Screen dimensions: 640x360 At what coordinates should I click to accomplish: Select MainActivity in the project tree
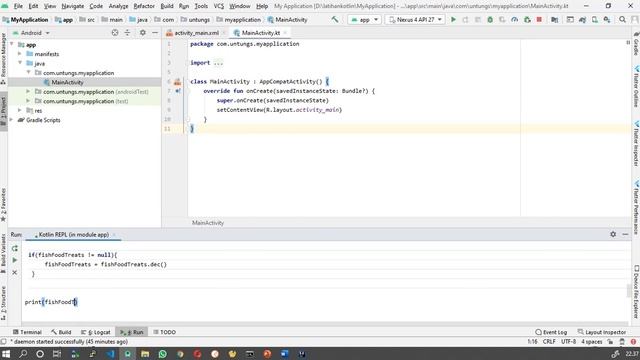point(67,82)
